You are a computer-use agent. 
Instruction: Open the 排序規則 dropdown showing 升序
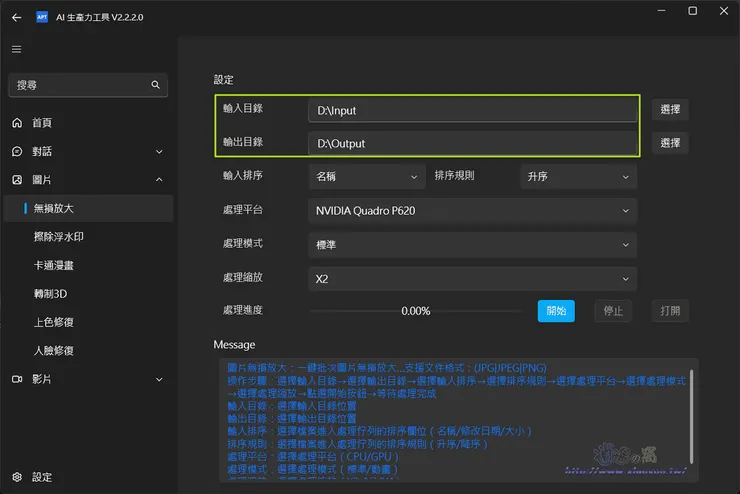click(579, 176)
